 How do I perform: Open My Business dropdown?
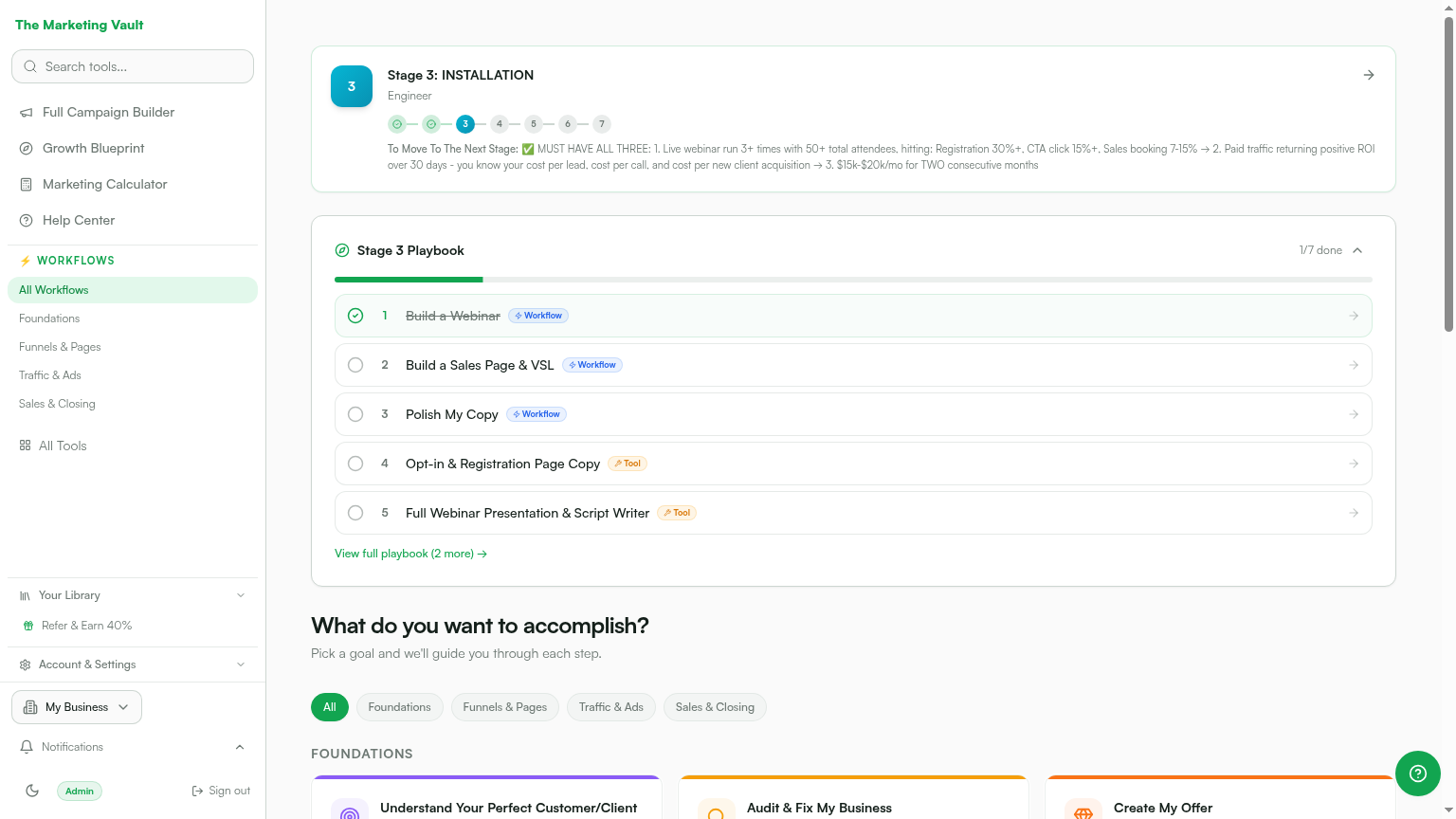[77, 707]
